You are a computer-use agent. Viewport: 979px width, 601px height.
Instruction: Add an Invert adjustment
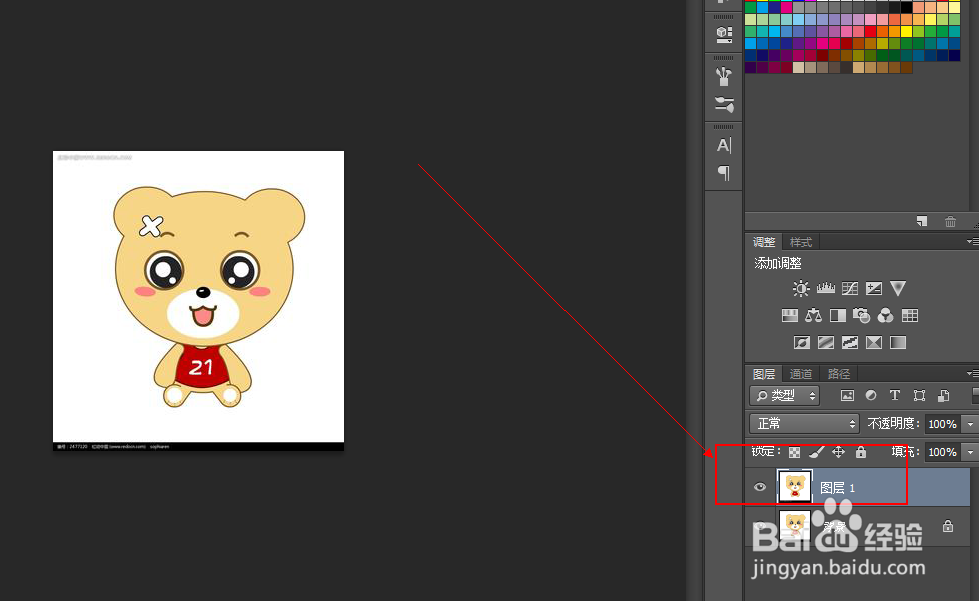click(x=802, y=343)
